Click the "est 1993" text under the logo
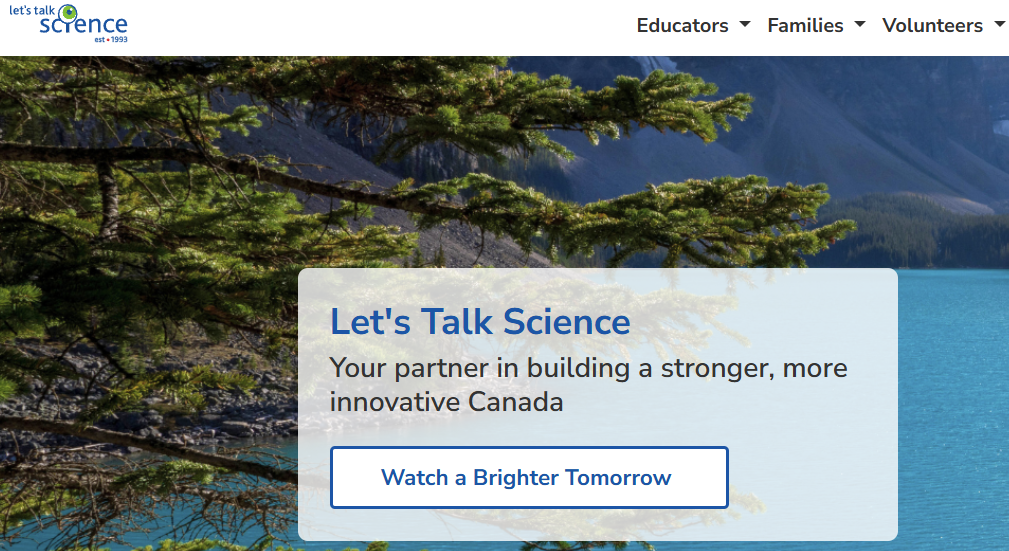This screenshot has width=1009, height=551. point(109,40)
